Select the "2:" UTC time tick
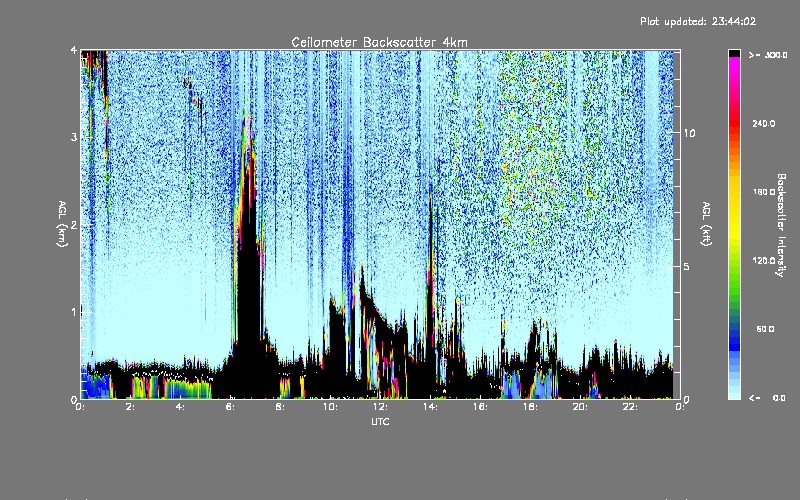 click(x=130, y=407)
